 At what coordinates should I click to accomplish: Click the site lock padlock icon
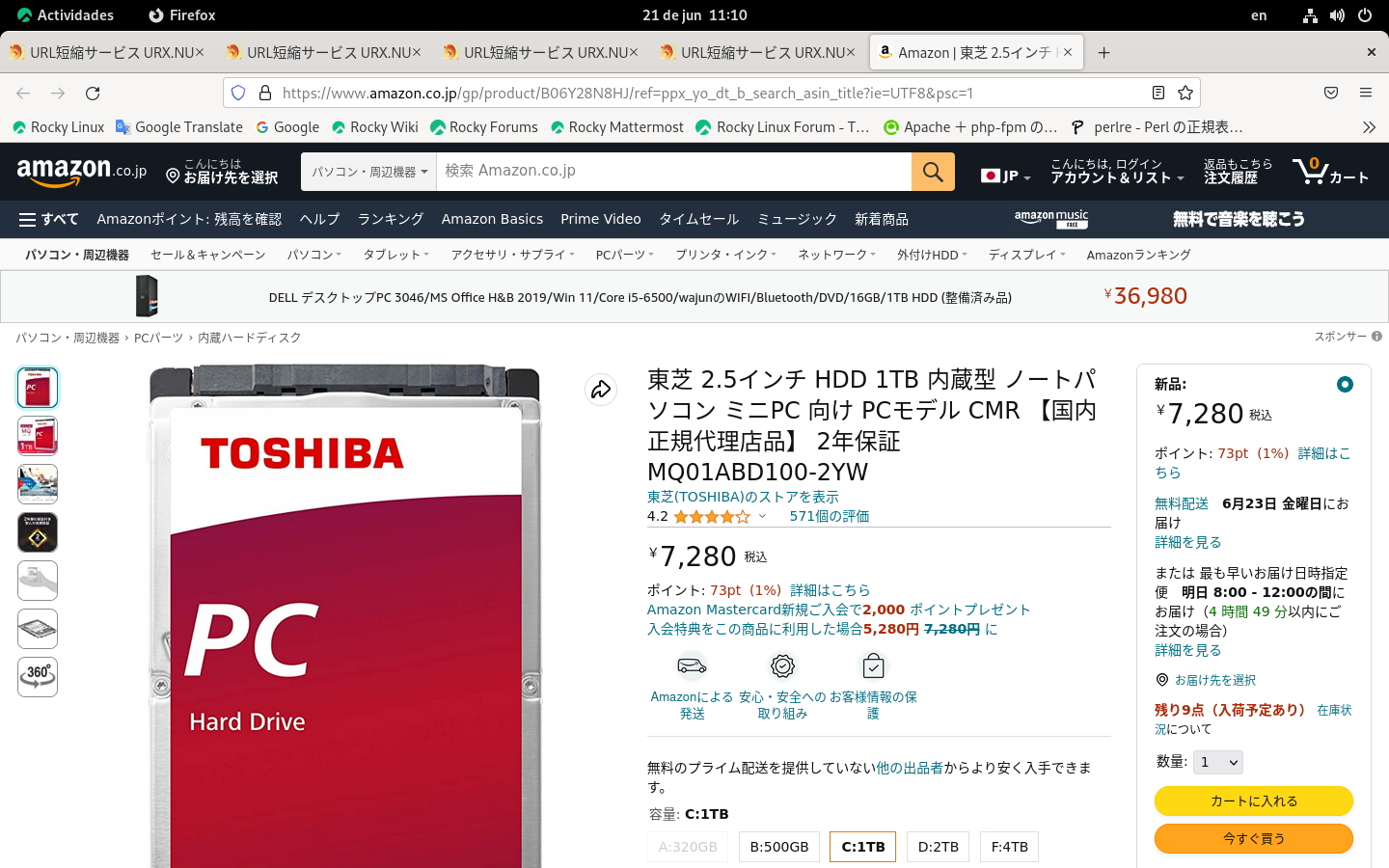[x=265, y=94]
